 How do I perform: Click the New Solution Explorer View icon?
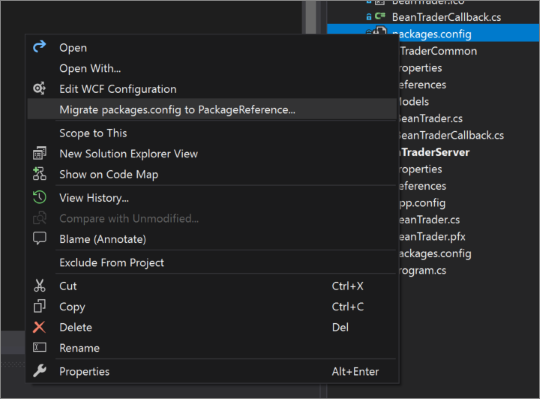pyautogui.click(x=39, y=153)
